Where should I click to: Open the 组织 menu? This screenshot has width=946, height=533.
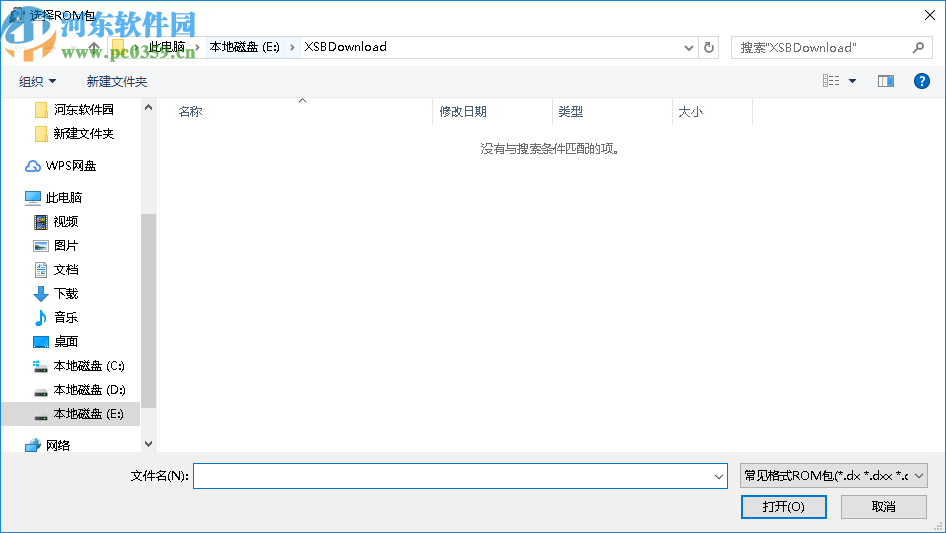(37, 81)
